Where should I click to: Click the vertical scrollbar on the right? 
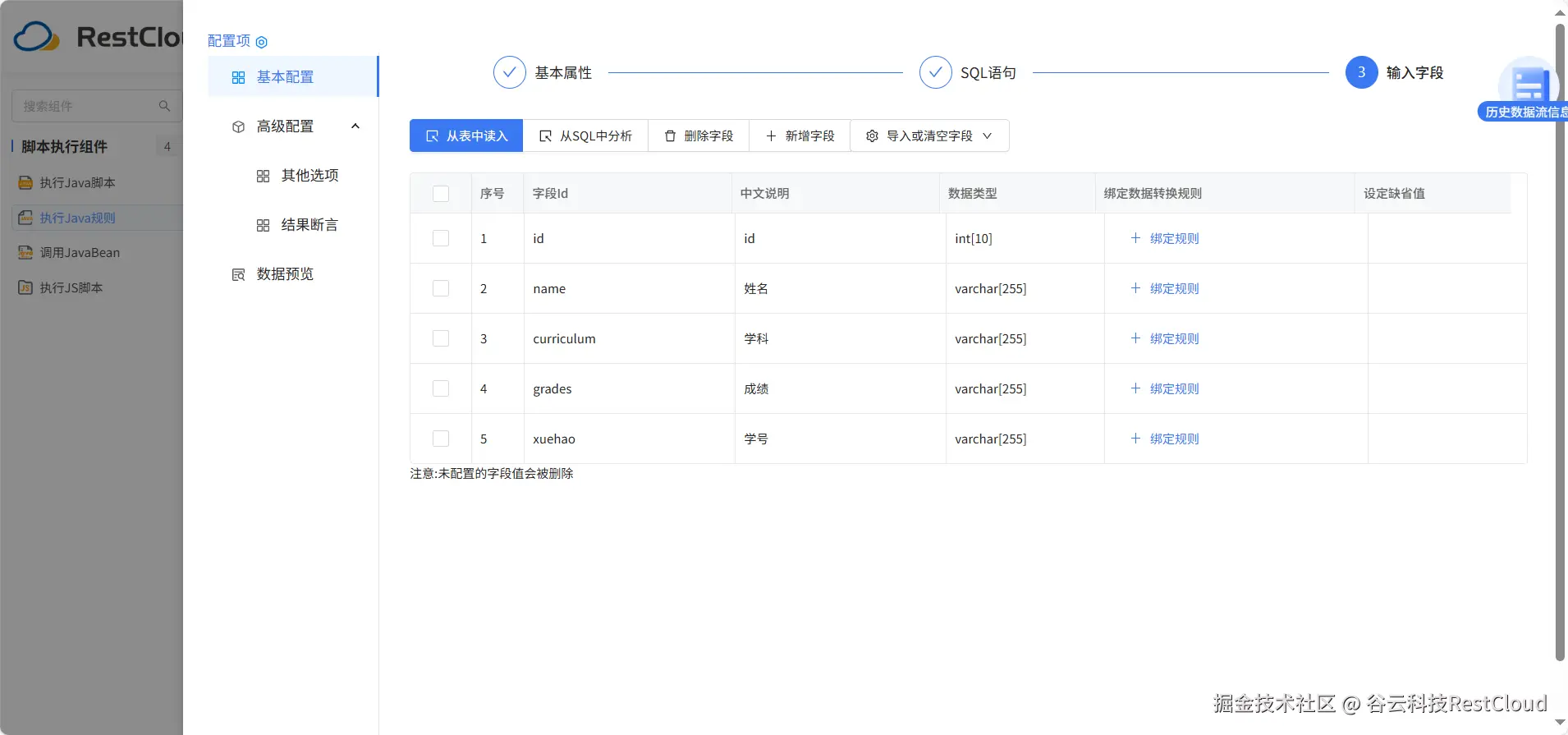tap(1560, 345)
